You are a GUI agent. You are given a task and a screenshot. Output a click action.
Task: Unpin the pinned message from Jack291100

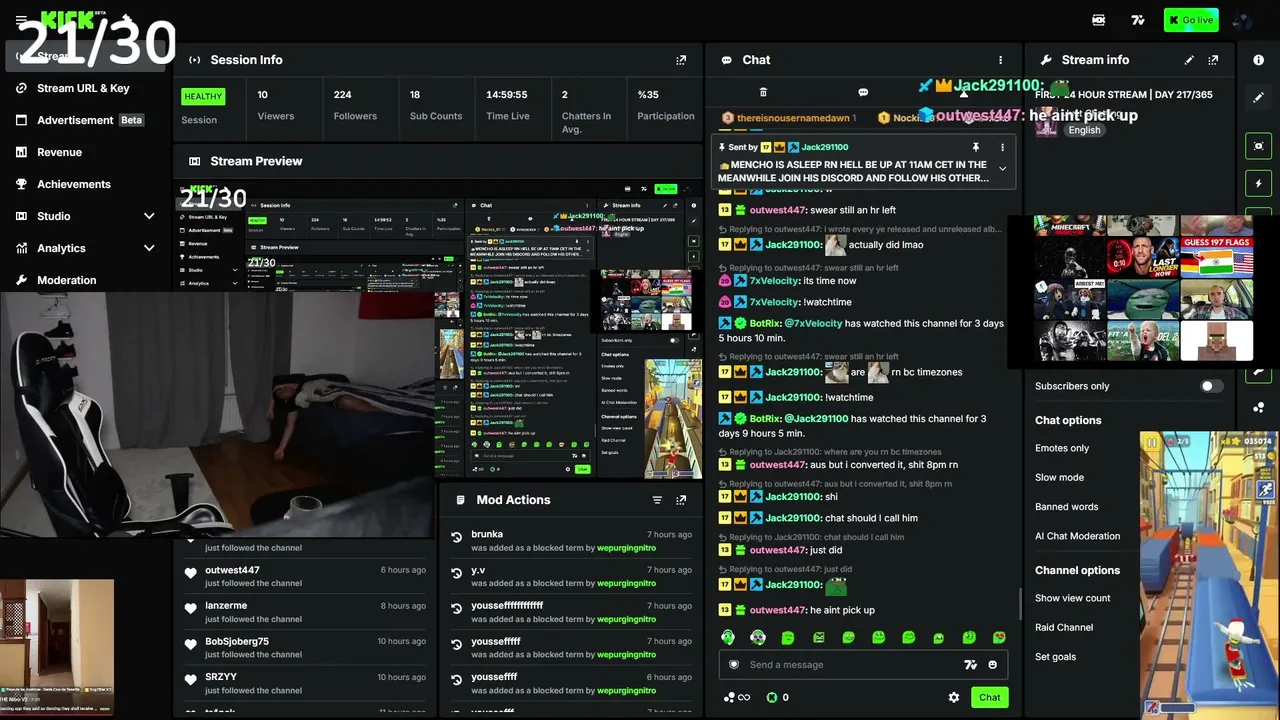pos(976,147)
